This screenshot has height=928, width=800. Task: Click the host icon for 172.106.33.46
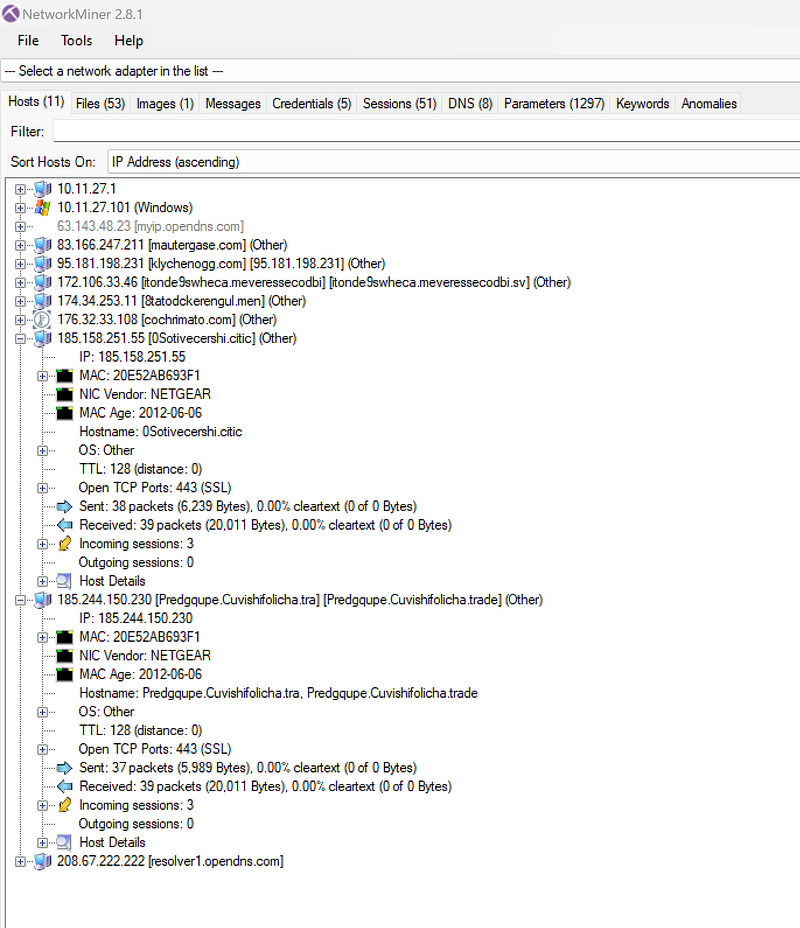tap(43, 282)
